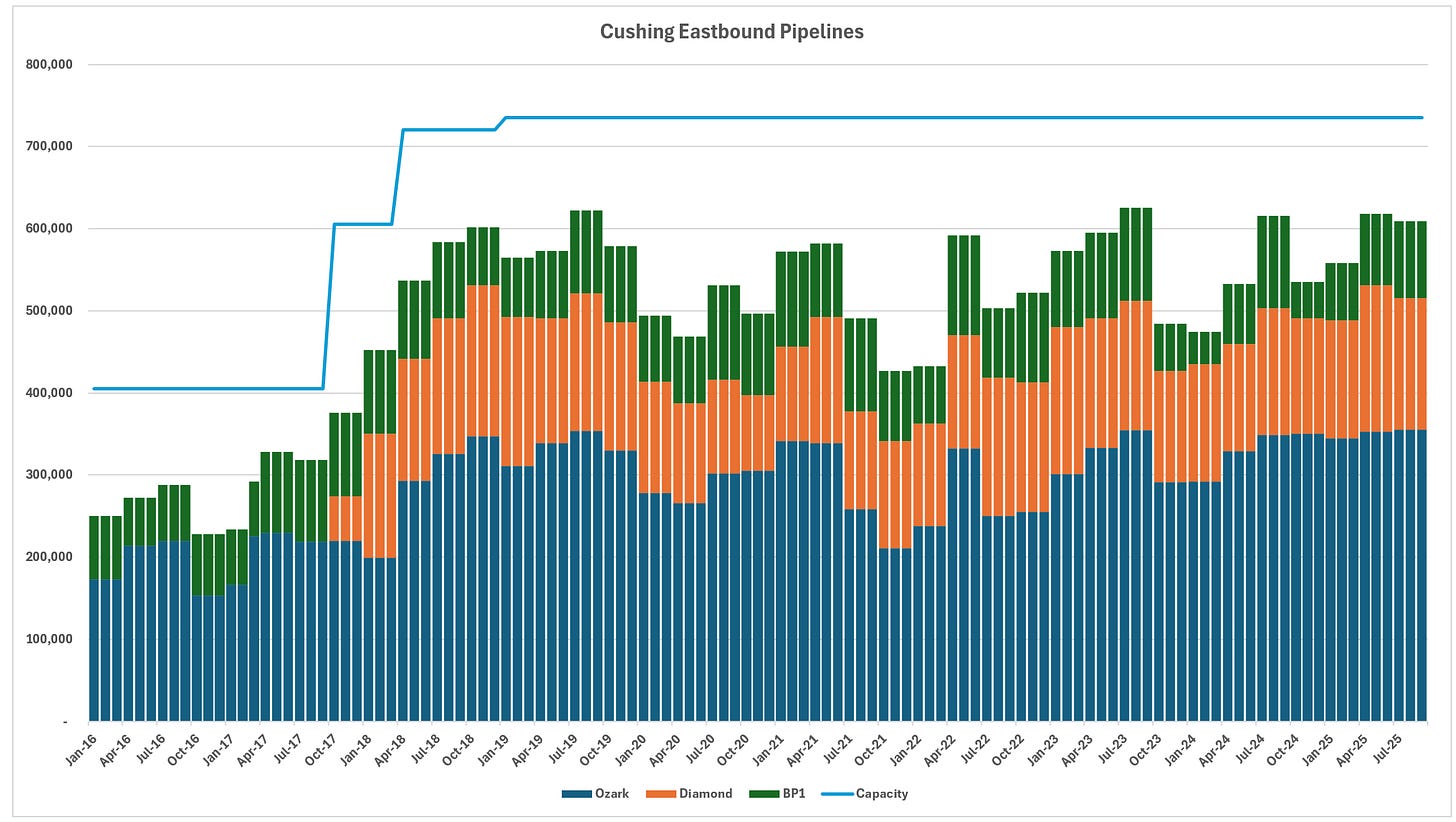Select the Capacity legend line marker
The image size is (1456, 822).
click(x=838, y=794)
